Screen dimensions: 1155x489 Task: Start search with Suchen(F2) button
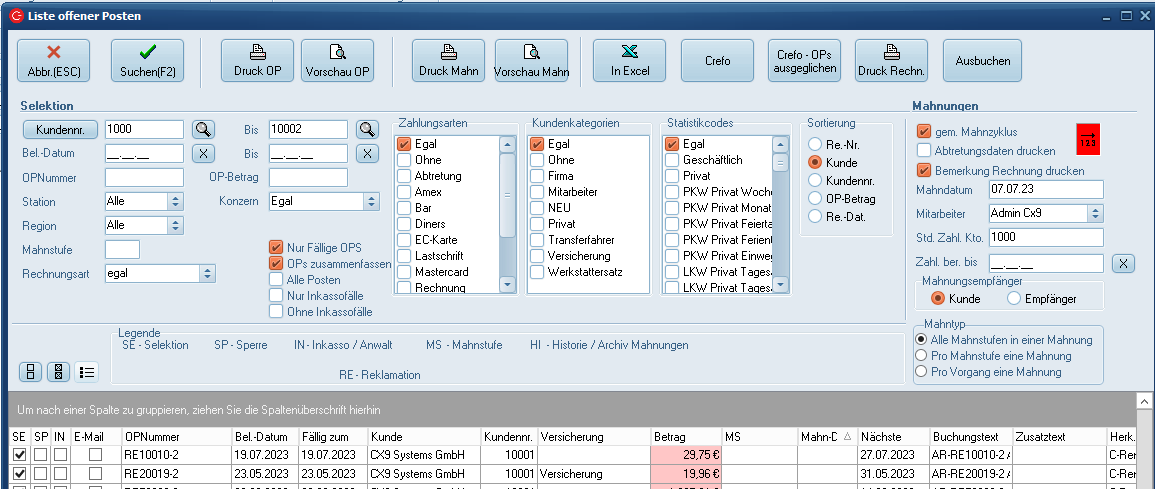(147, 61)
